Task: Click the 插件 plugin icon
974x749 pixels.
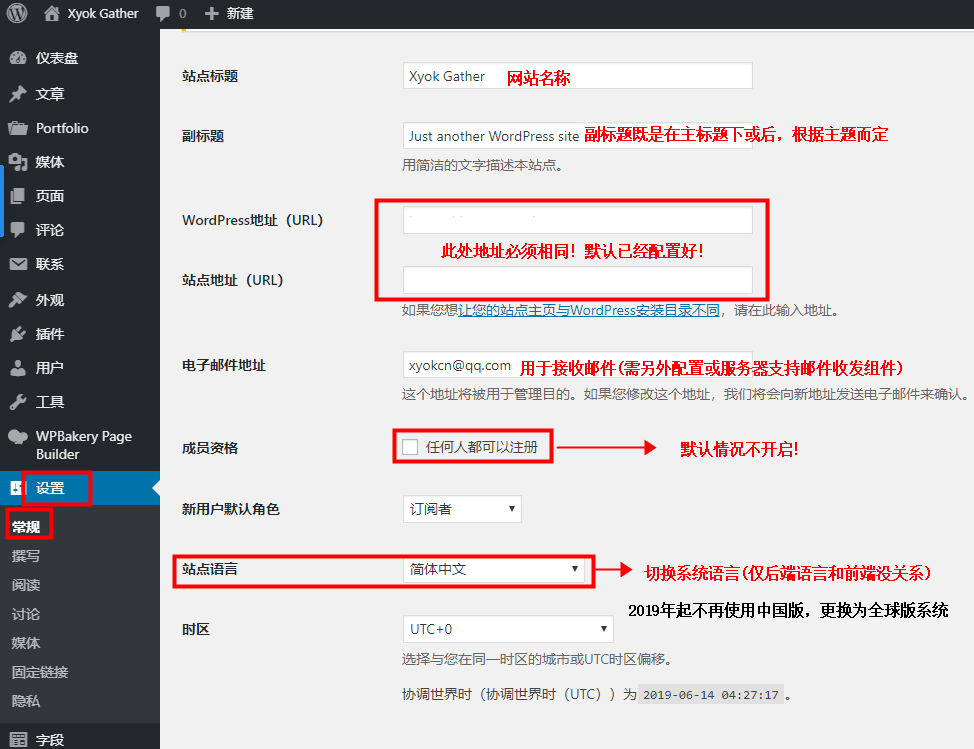Action: coord(18,334)
